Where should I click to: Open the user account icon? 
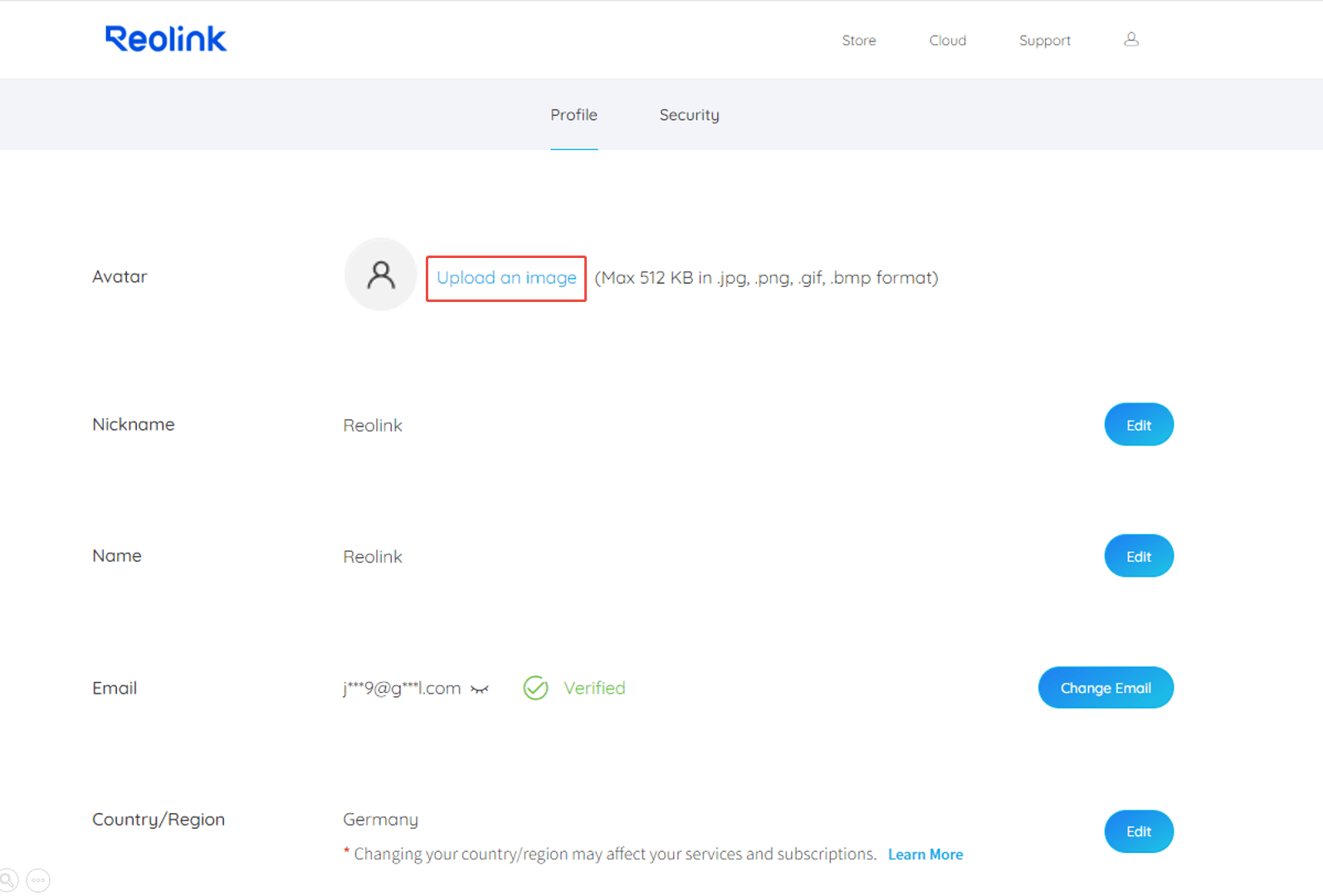point(1131,39)
